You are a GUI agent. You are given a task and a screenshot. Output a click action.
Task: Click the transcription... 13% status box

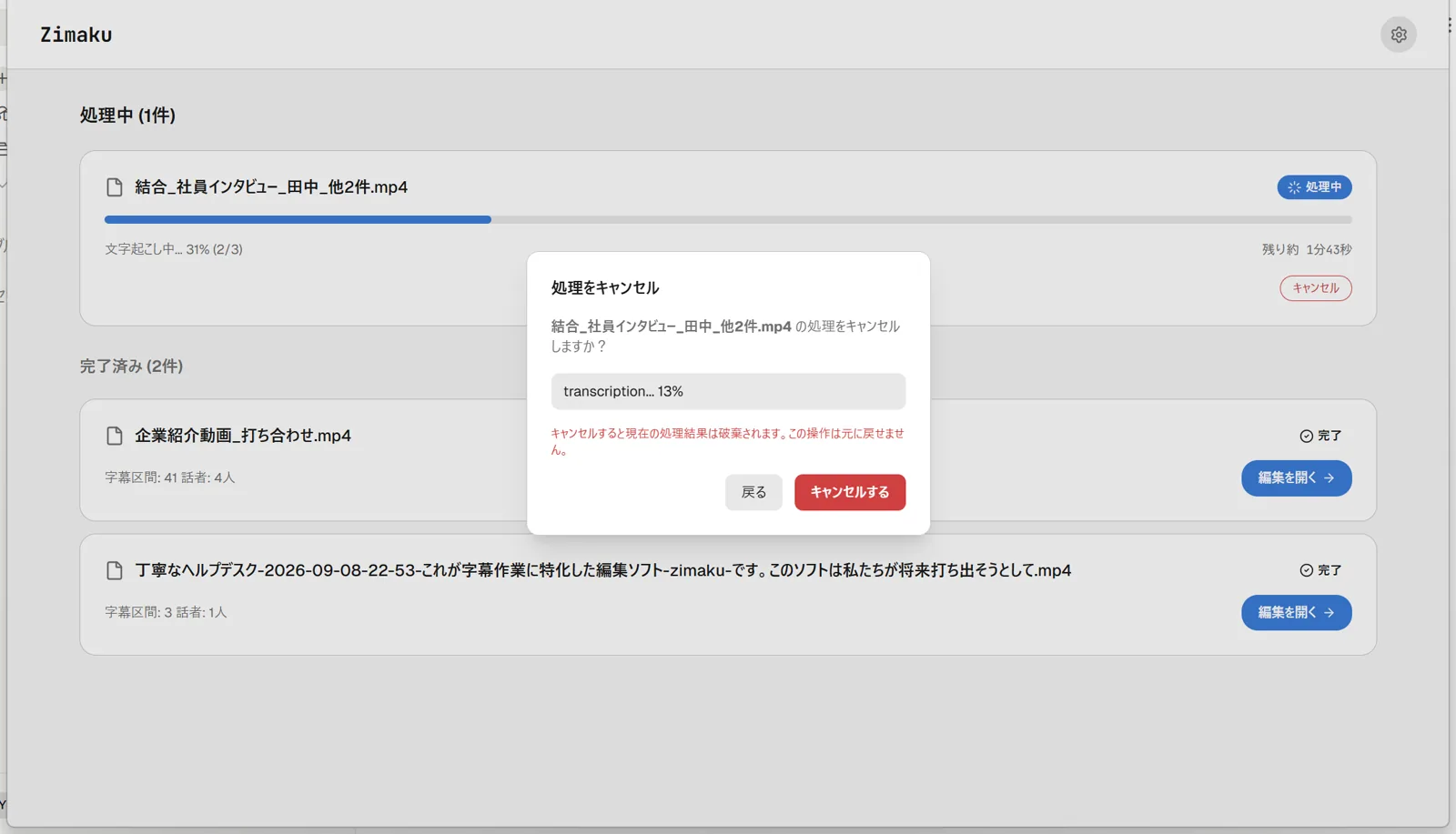click(728, 391)
